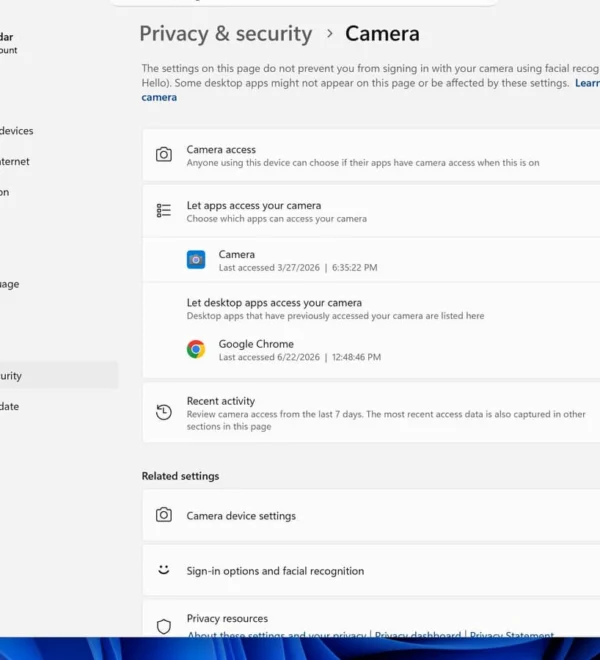Open the Learn more camera link
600x660 pixels.
click(x=159, y=97)
